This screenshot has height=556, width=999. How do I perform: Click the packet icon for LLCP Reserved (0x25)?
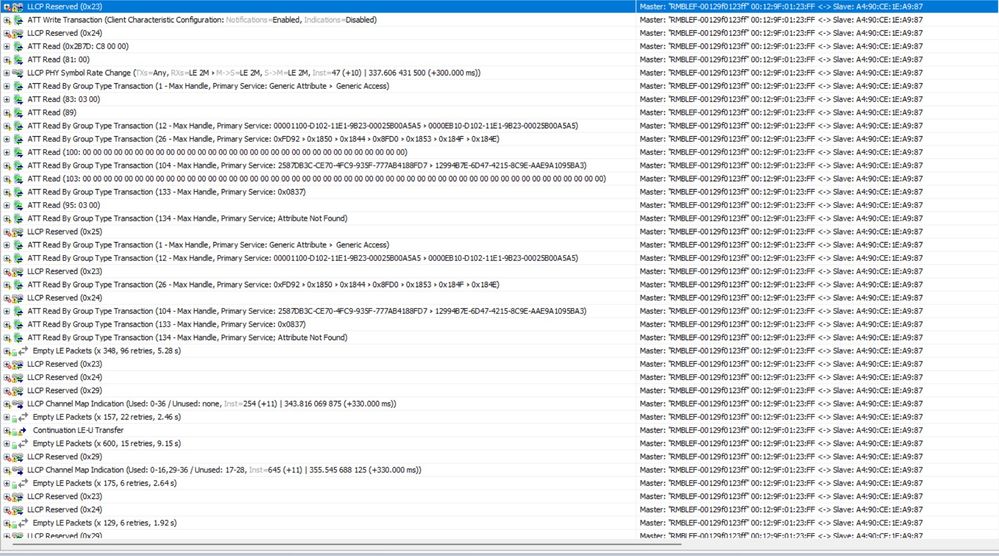18,232
